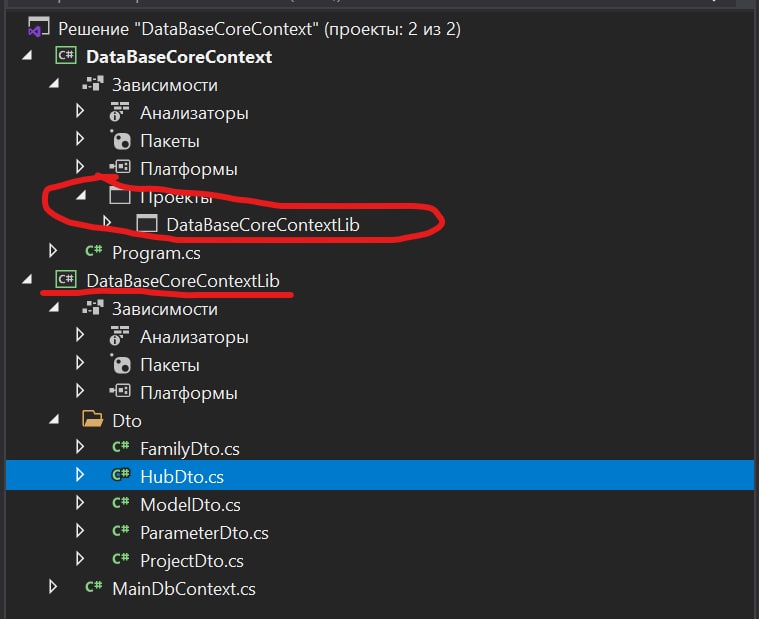759x619 pixels.
Task: Click the Анализаторы label under the DataBaseCoreContext project
Action: click(x=194, y=113)
